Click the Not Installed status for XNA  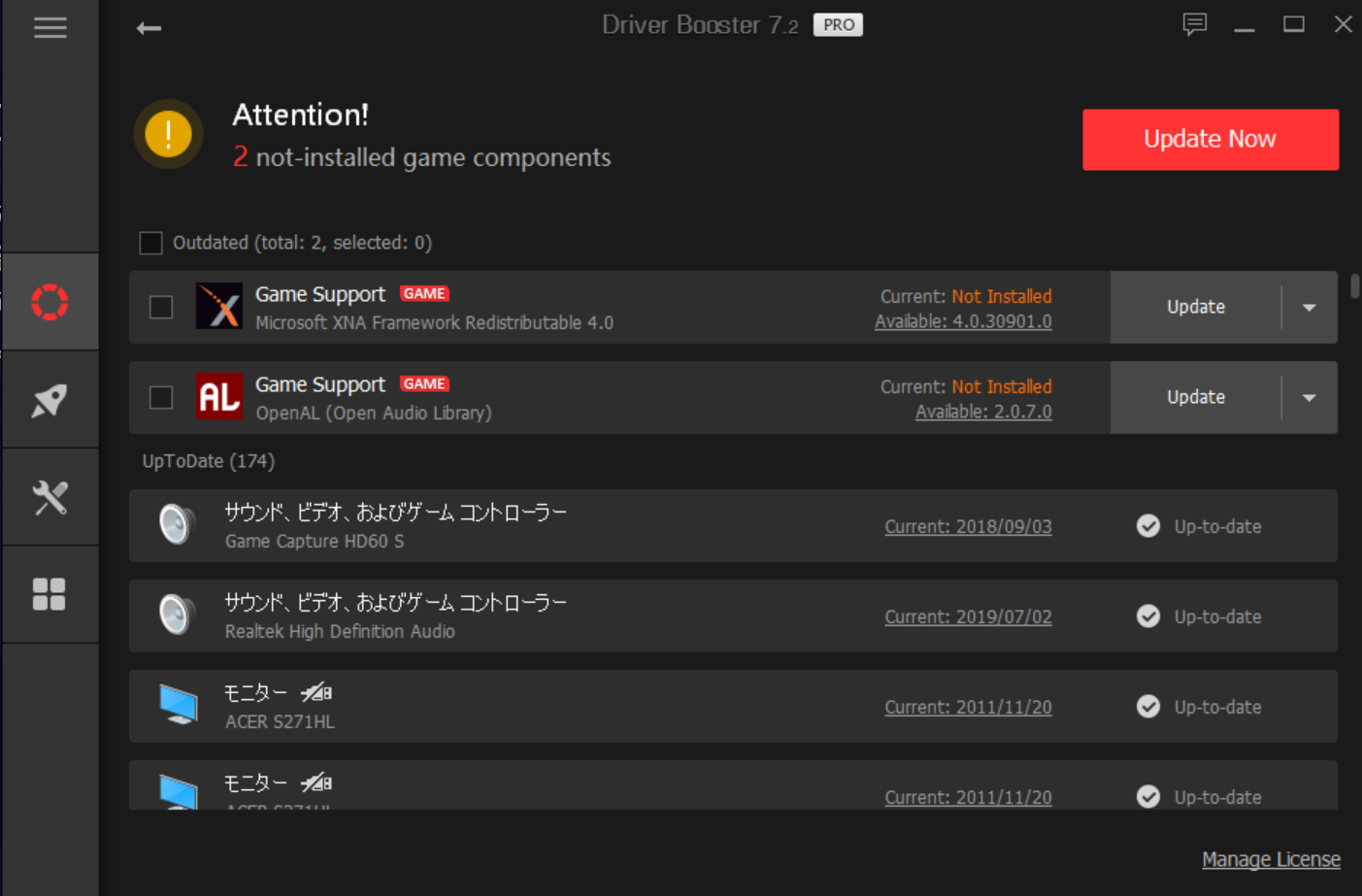(1002, 296)
